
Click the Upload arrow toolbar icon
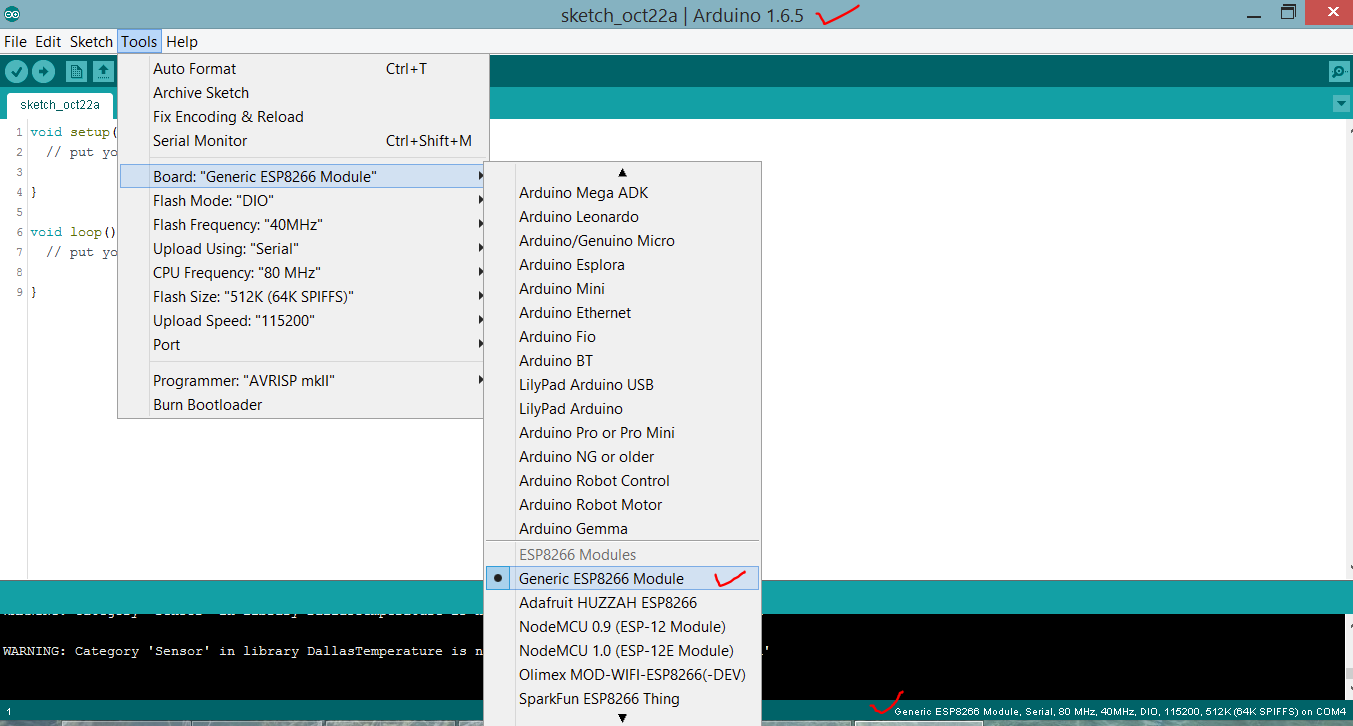(x=43, y=71)
